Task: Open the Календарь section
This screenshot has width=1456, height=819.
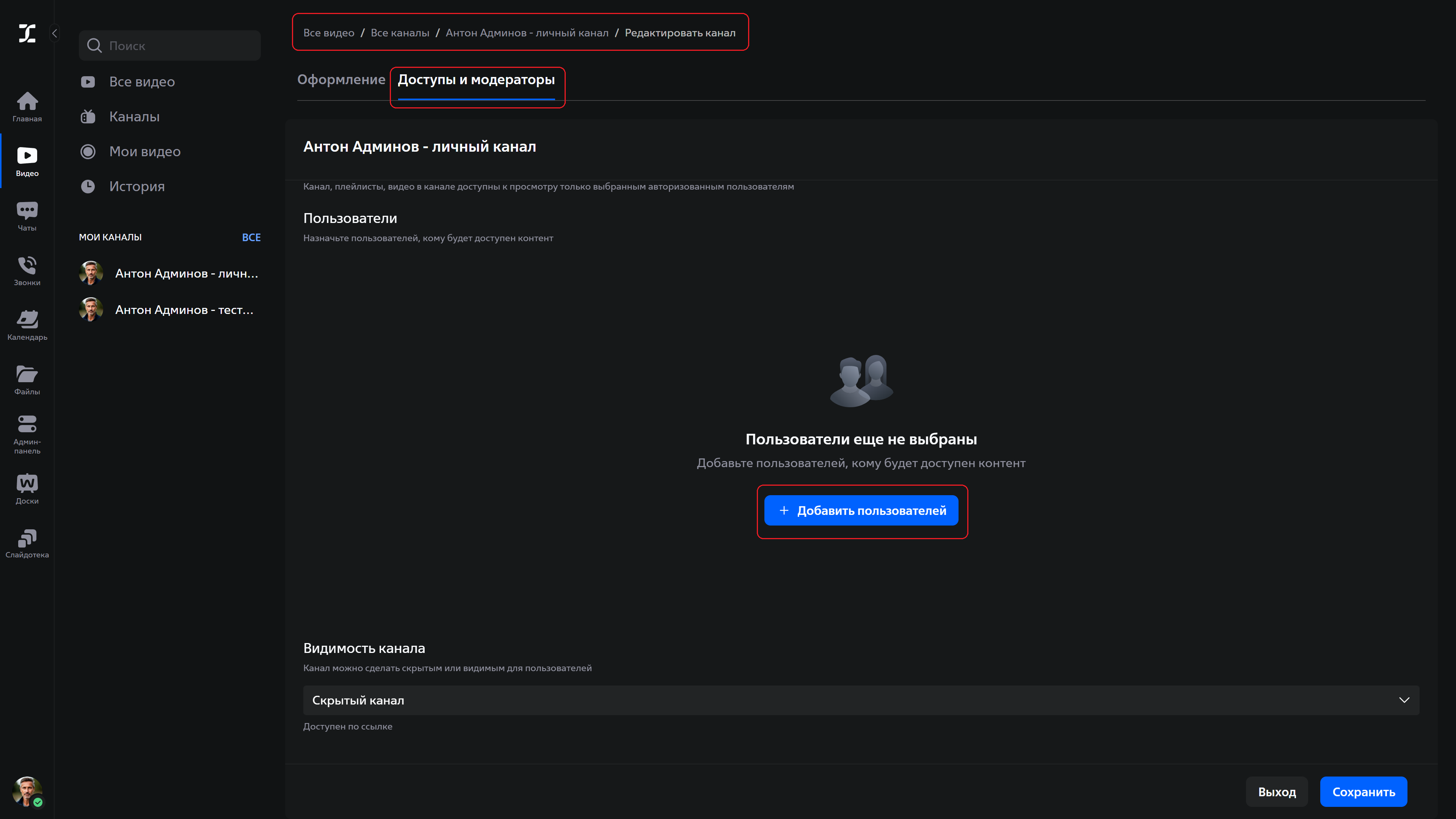Action: [x=27, y=325]
